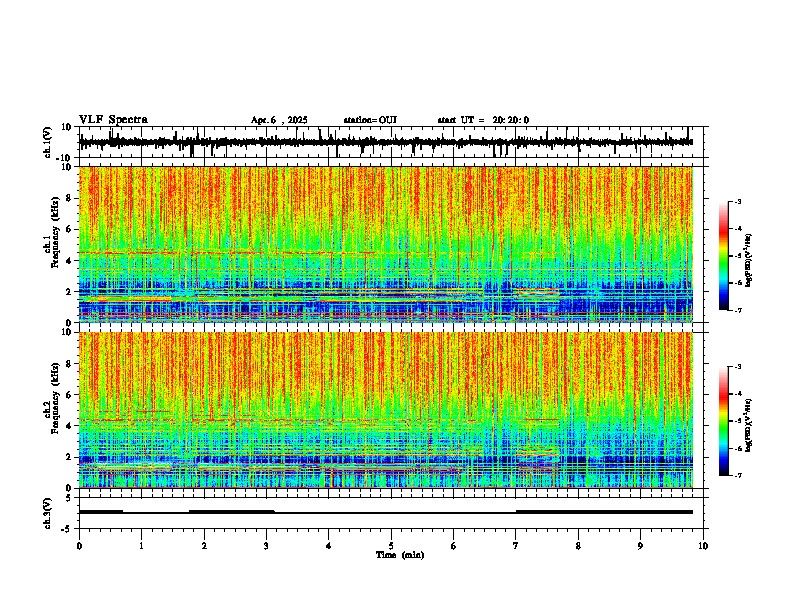Viewport: 792px width, 612px height.
Task: Click the "-7" label on ch.1 color scale
Action: 737,310
